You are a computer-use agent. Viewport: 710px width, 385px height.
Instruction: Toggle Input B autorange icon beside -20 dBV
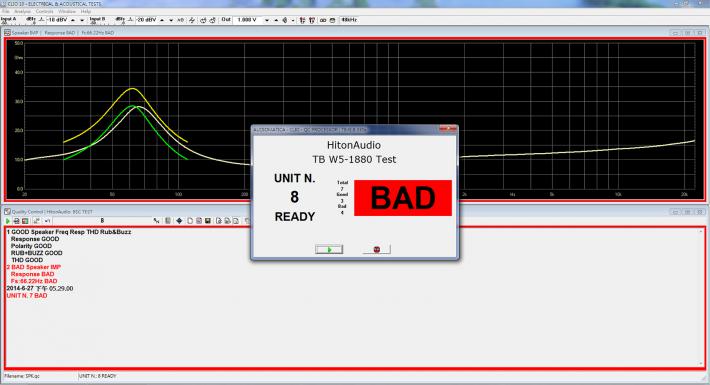click(130, 20)
